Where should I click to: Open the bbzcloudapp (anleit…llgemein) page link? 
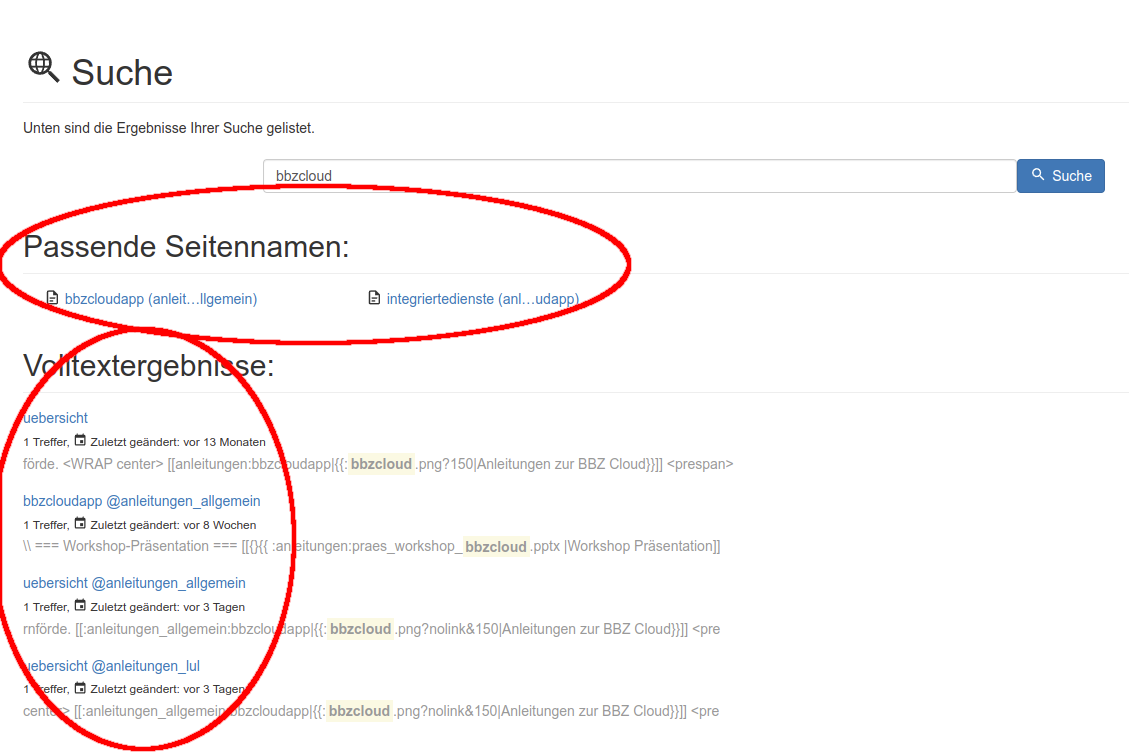161,299
